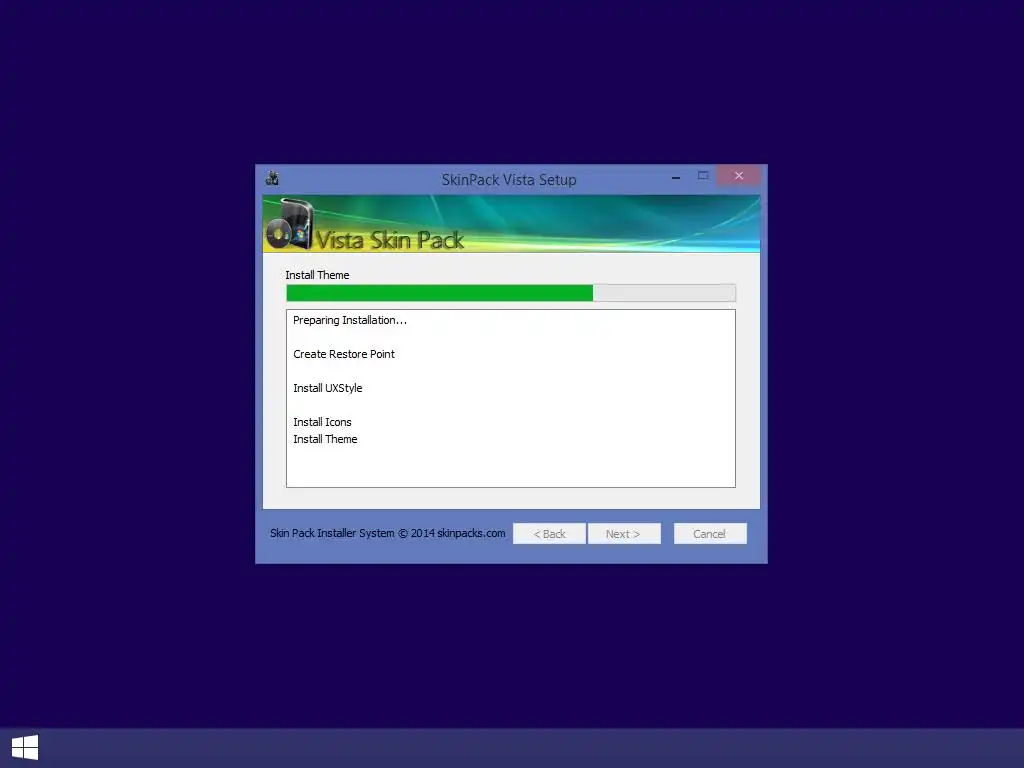Select the 'Create Restore Point' log line

point(344,354)
